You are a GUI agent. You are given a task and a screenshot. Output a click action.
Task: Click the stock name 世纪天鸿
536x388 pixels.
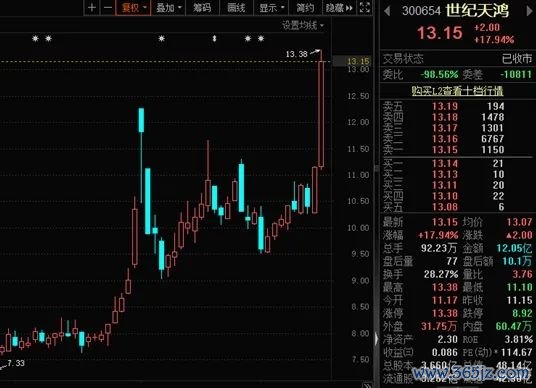tap(477, 11)
